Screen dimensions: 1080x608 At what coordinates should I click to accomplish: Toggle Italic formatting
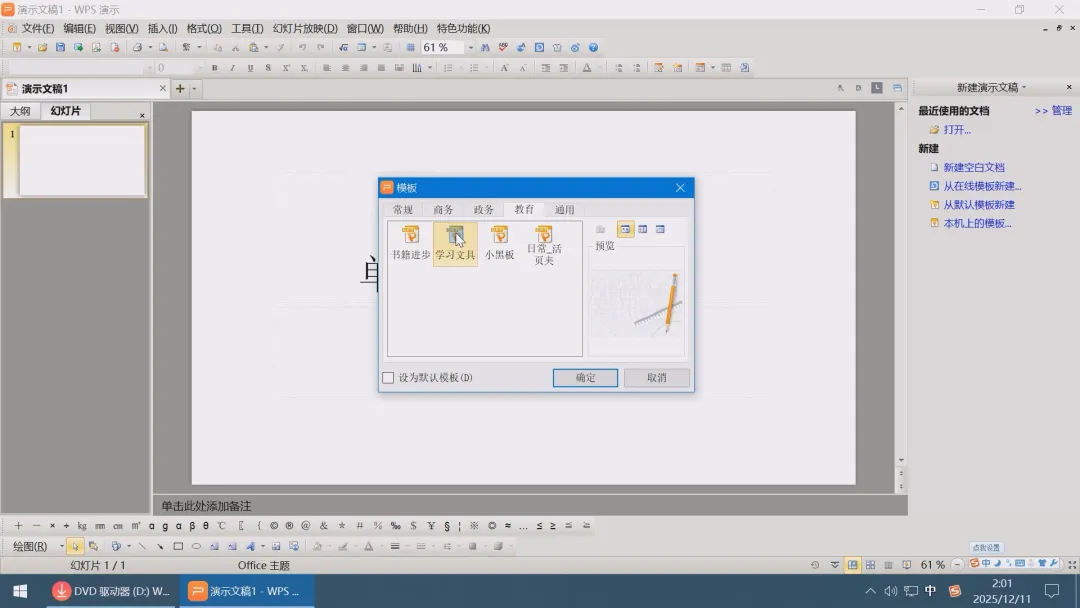point(232,67)
